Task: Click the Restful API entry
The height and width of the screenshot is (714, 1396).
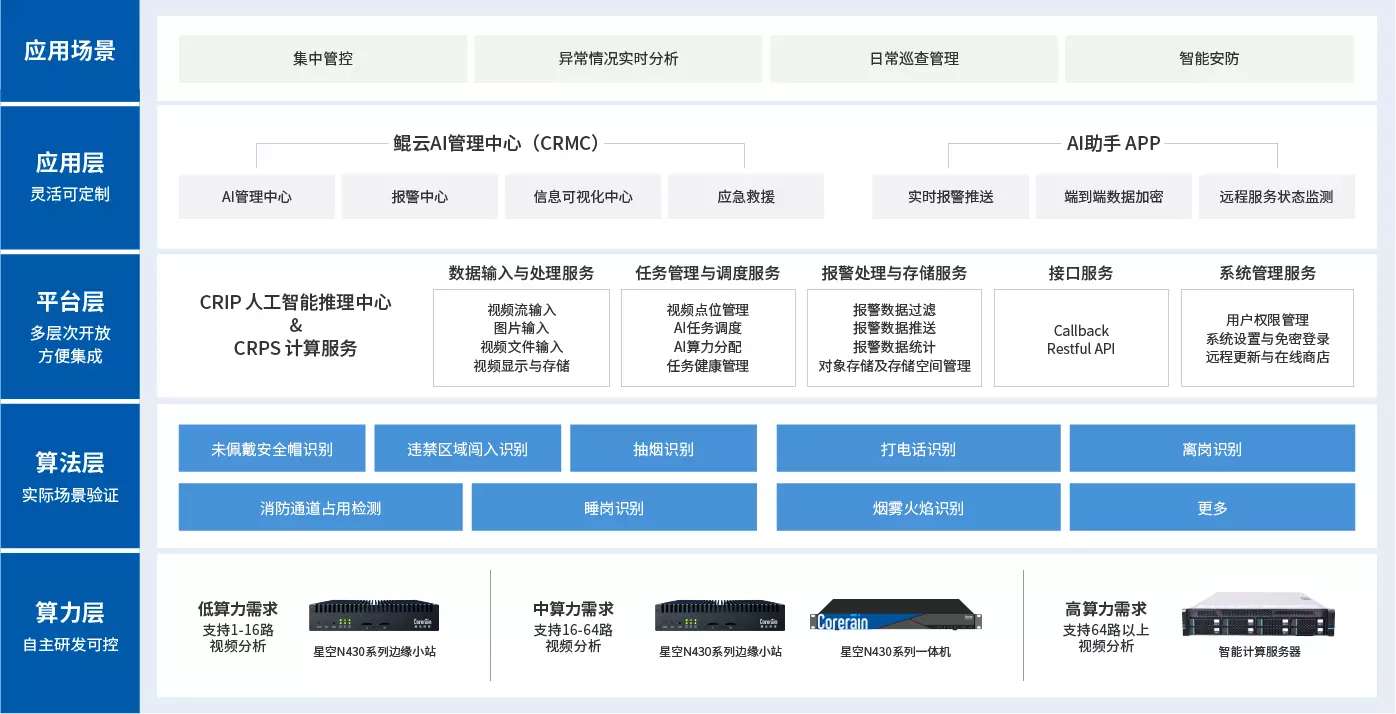Action: (x=1081, y=349)
